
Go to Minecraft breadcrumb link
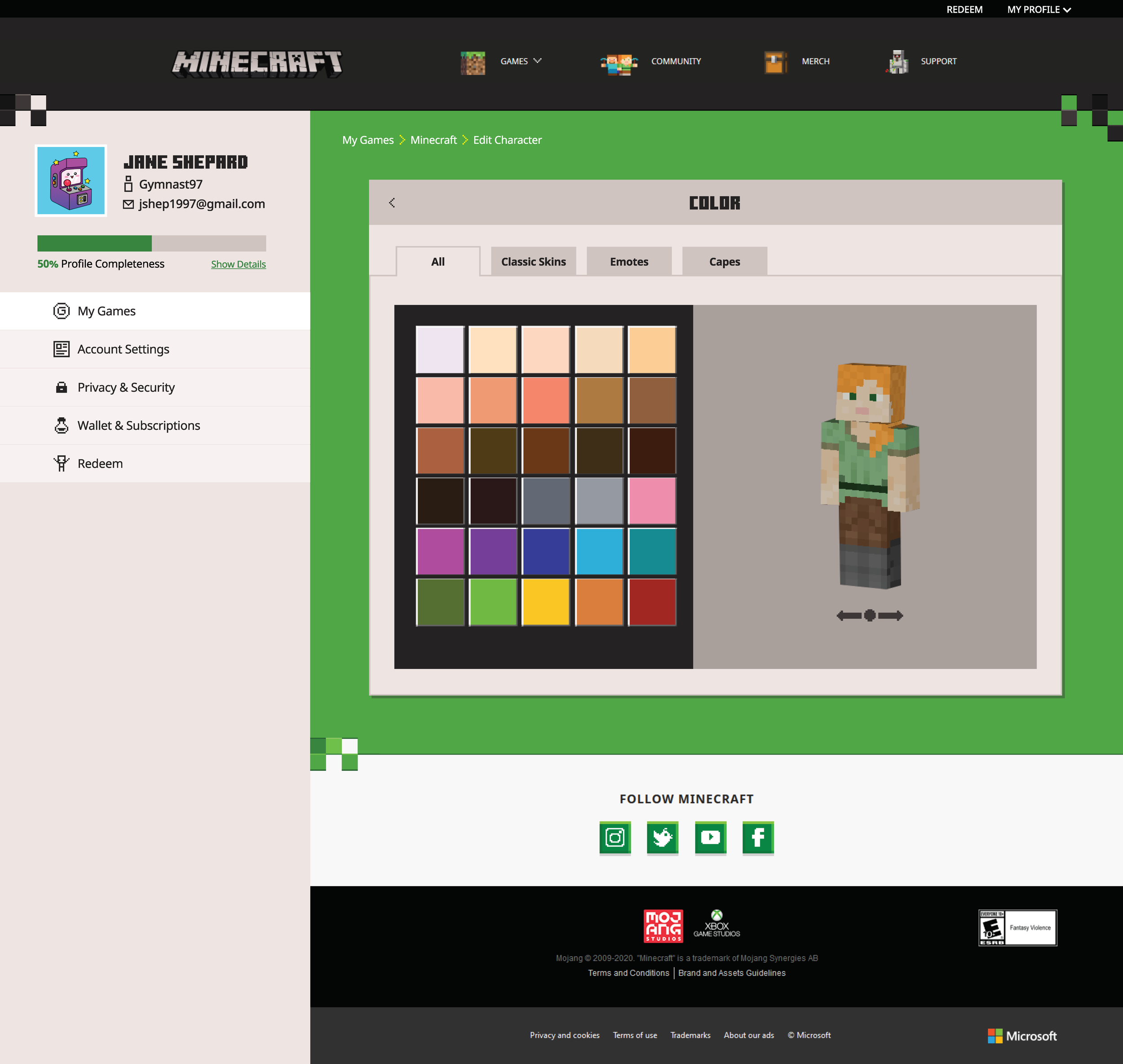coord(433,140)
